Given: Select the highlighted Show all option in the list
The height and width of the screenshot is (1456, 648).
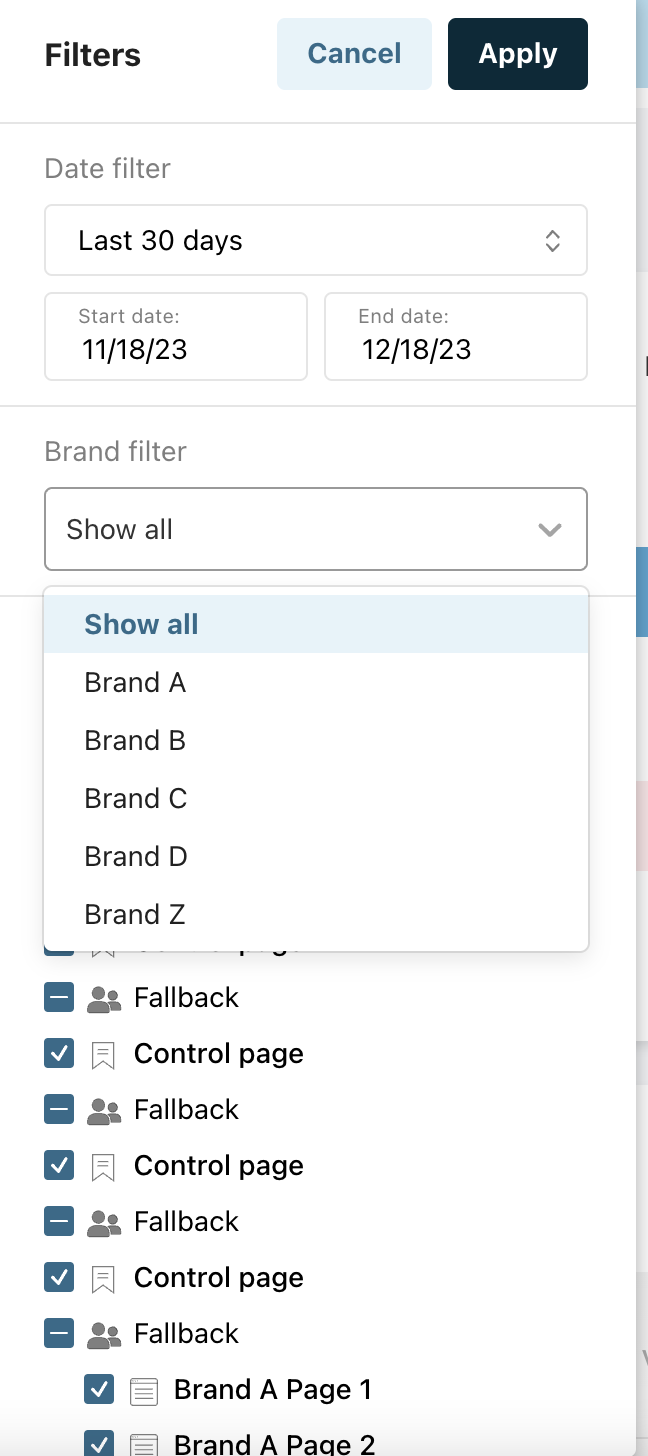Looking at the screenshot, I should 141,625.
